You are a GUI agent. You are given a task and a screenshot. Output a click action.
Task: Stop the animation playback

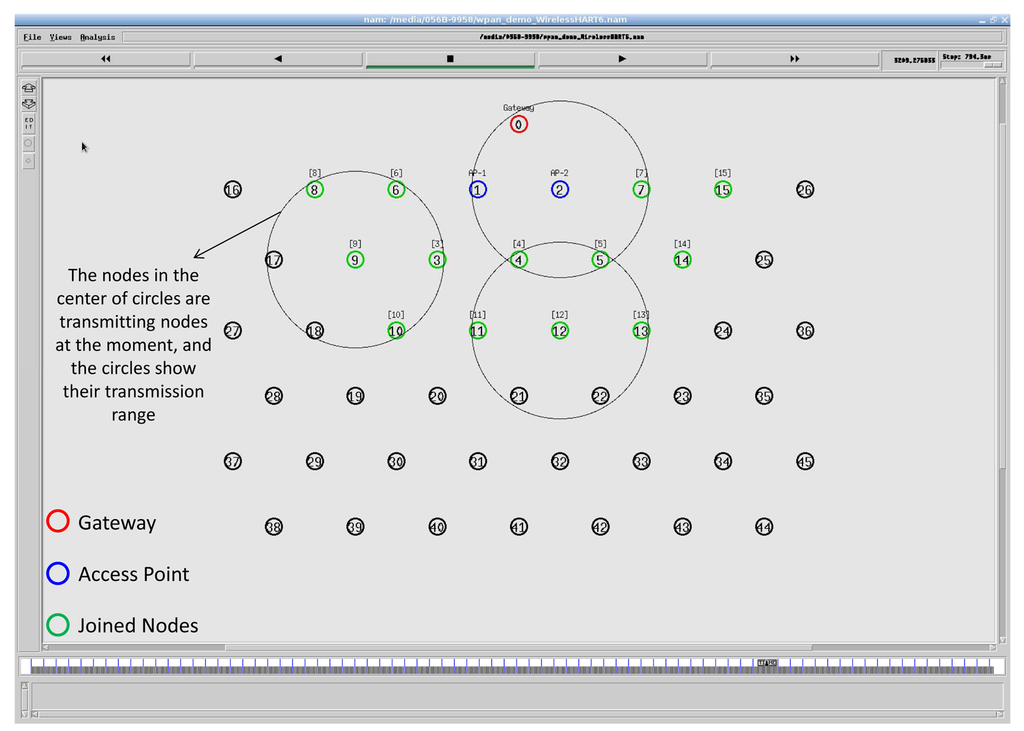tap(450, 59)
